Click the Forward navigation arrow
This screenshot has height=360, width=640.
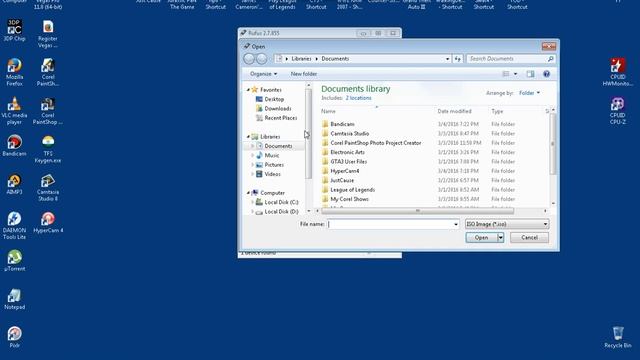click(262, 59)
